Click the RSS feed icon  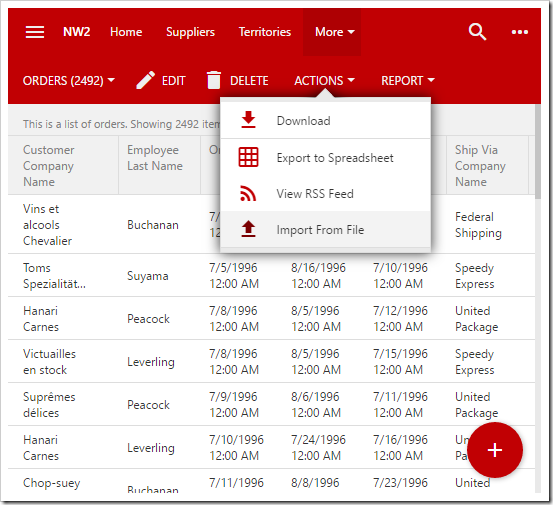(x=248, y=193)
